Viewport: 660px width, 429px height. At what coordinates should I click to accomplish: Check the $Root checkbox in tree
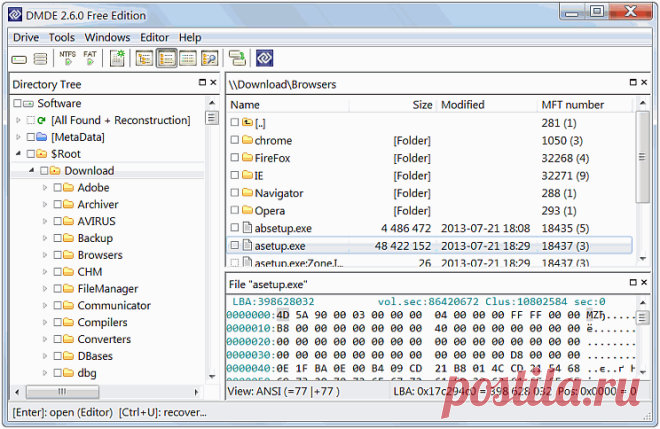(x=31, y=154)
